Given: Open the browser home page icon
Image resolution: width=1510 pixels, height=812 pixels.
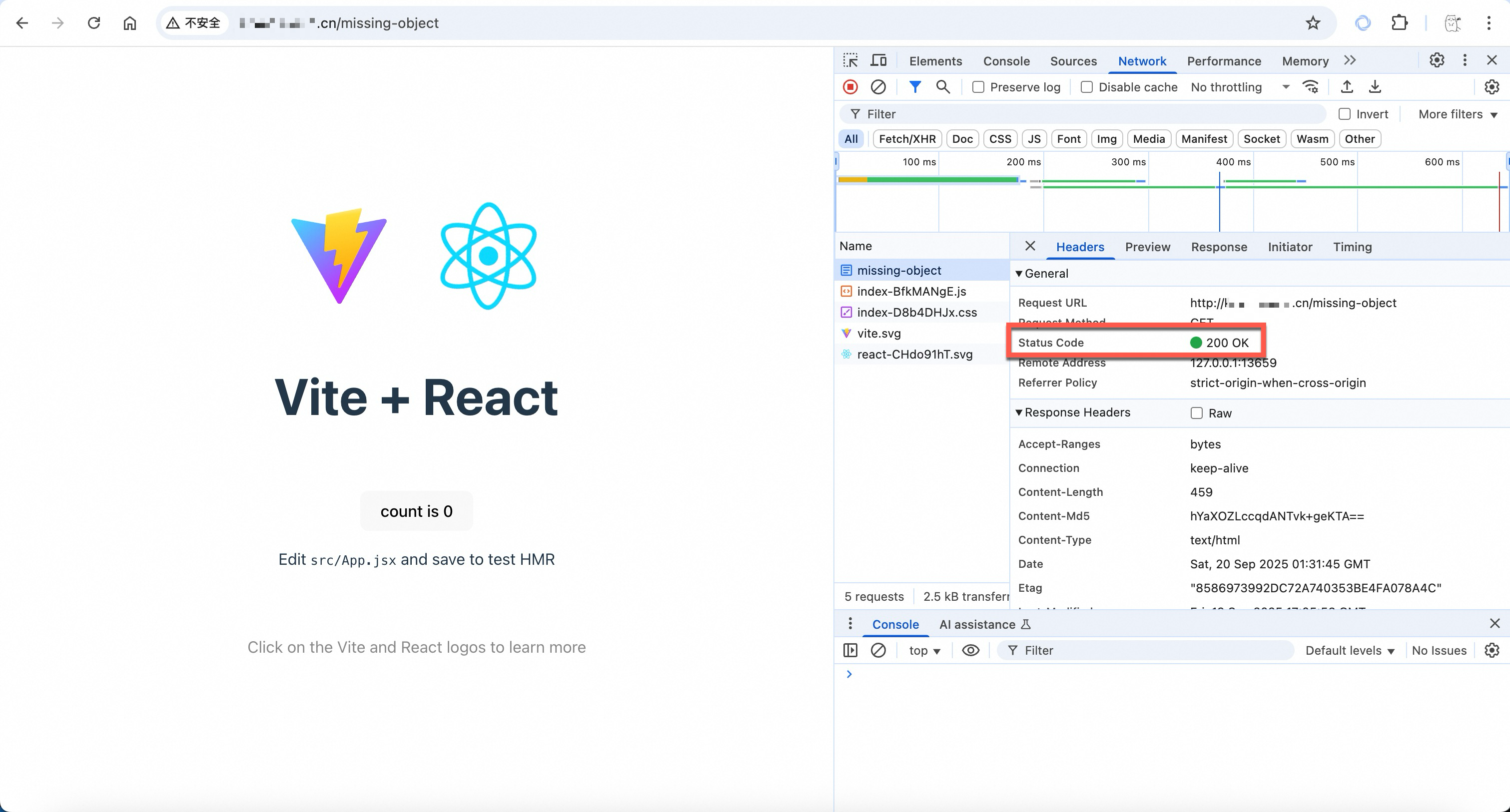Looking at the screenshot, I should (x=129, y=23).
